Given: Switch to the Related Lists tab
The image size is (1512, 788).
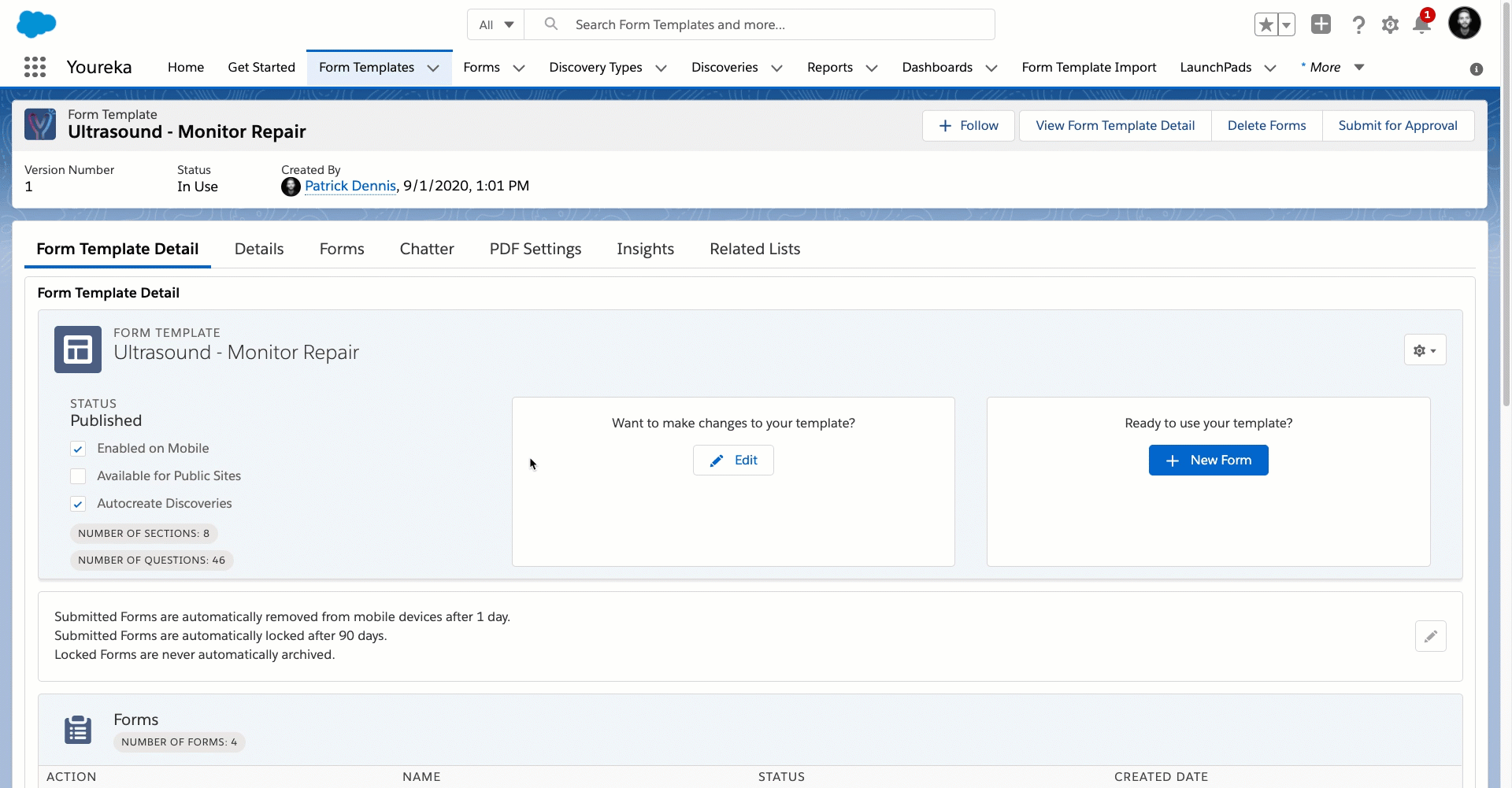Looking at the screenshot, I should tap(755, 250).
